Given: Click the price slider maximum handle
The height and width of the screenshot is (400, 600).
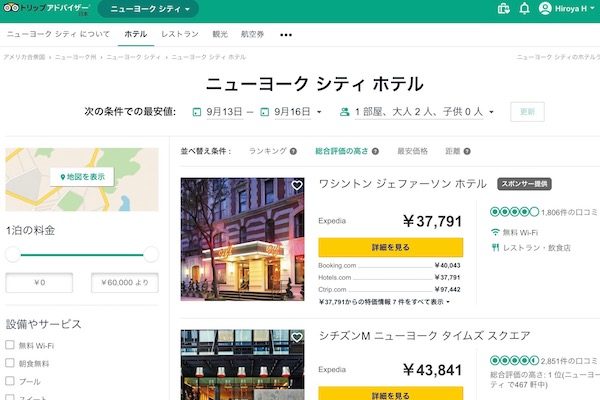Looking at the screenshot, I should (151, 255).
